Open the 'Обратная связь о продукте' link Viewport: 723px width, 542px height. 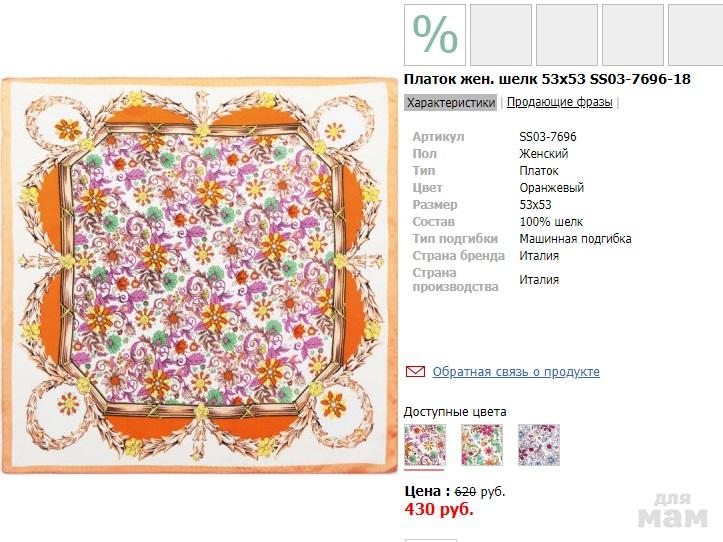tap(516, 372)
